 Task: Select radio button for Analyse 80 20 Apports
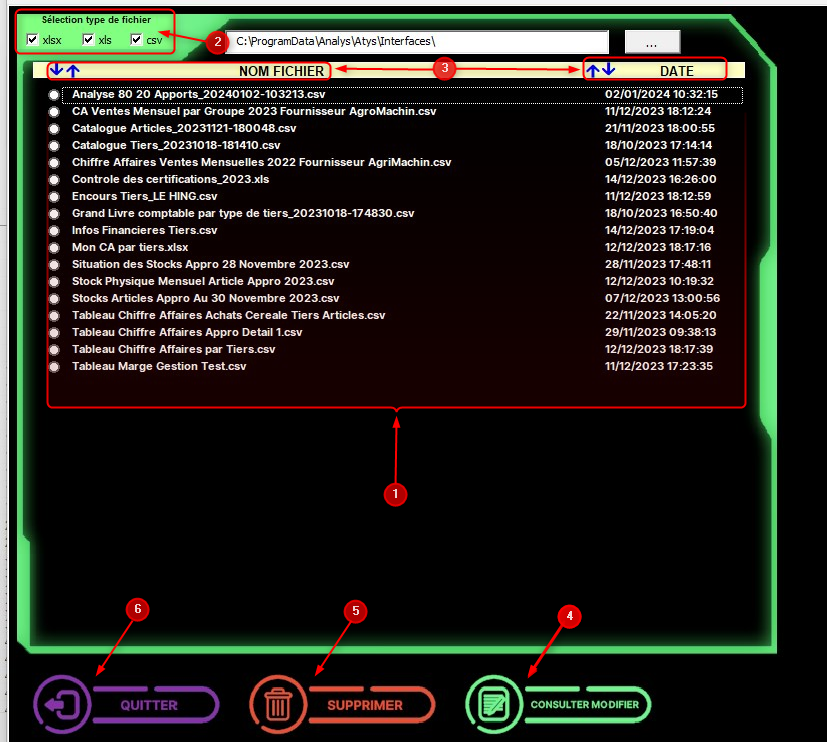54,95
